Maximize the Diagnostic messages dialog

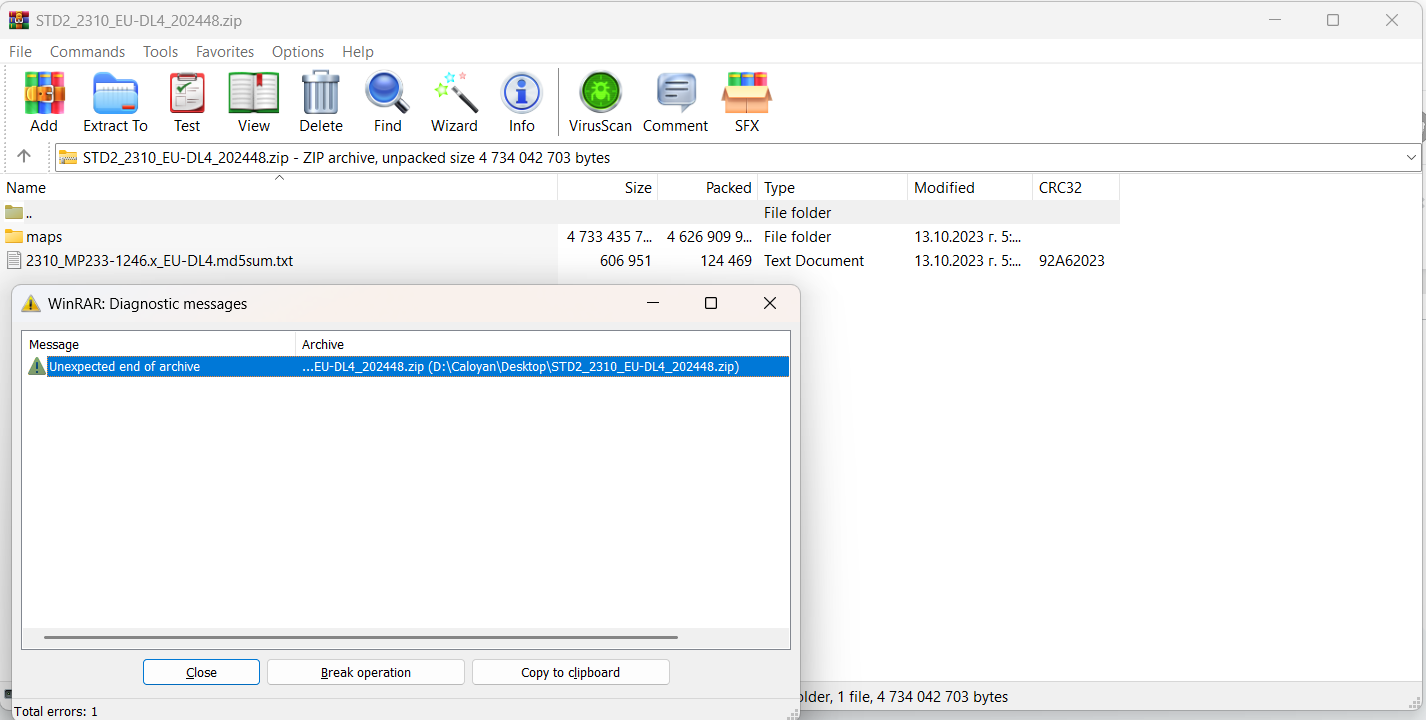711,303
